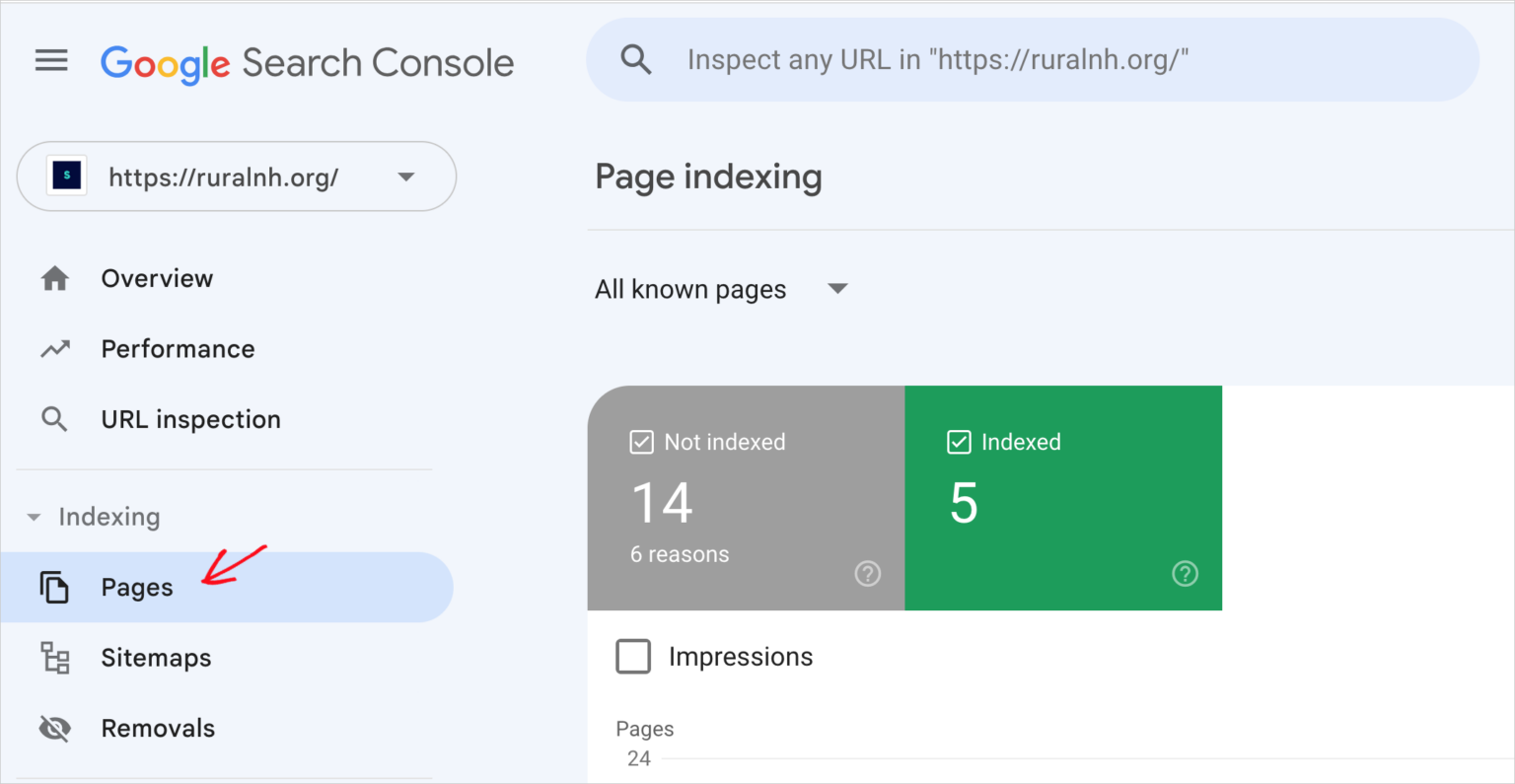This screenshot has height=784, width=1515.
Task: Click the ruralnh.org property favicon
Action: tap(67, 176)
